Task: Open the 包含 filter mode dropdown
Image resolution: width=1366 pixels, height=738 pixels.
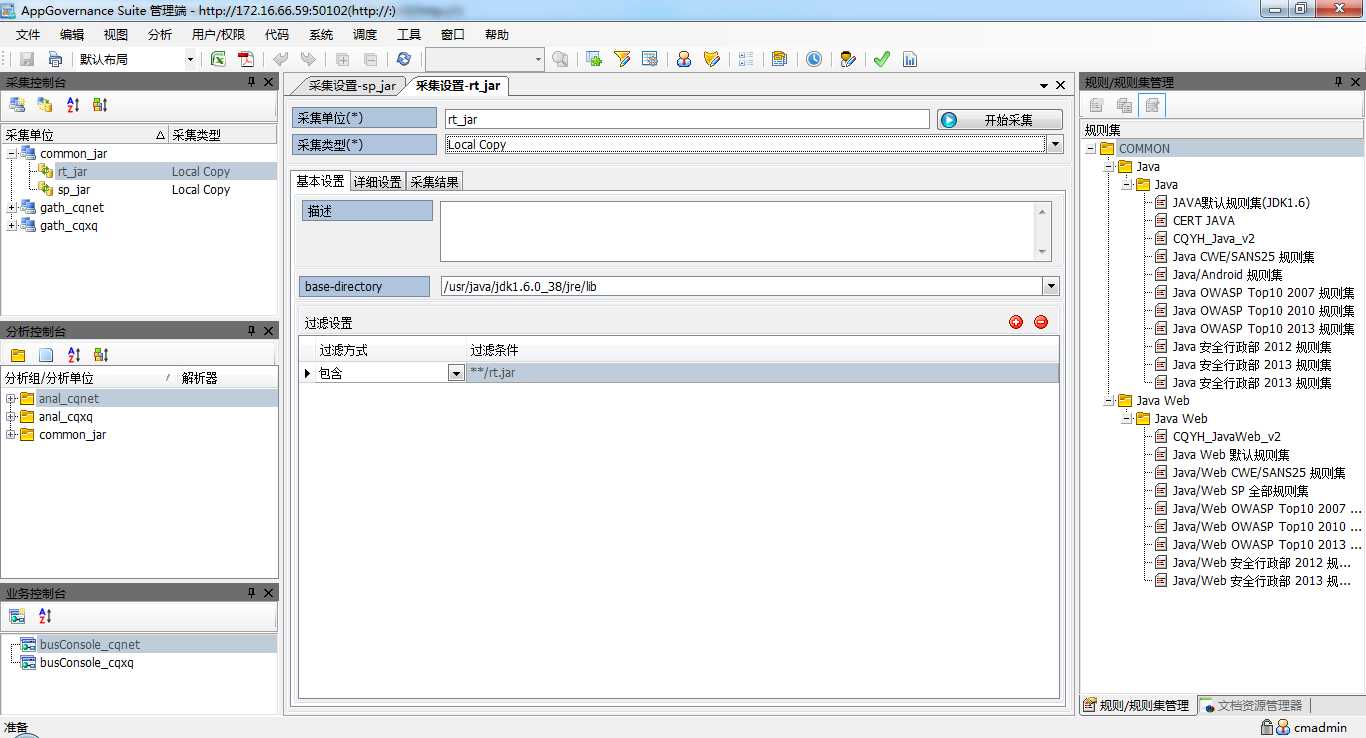Action: (456, 373)
